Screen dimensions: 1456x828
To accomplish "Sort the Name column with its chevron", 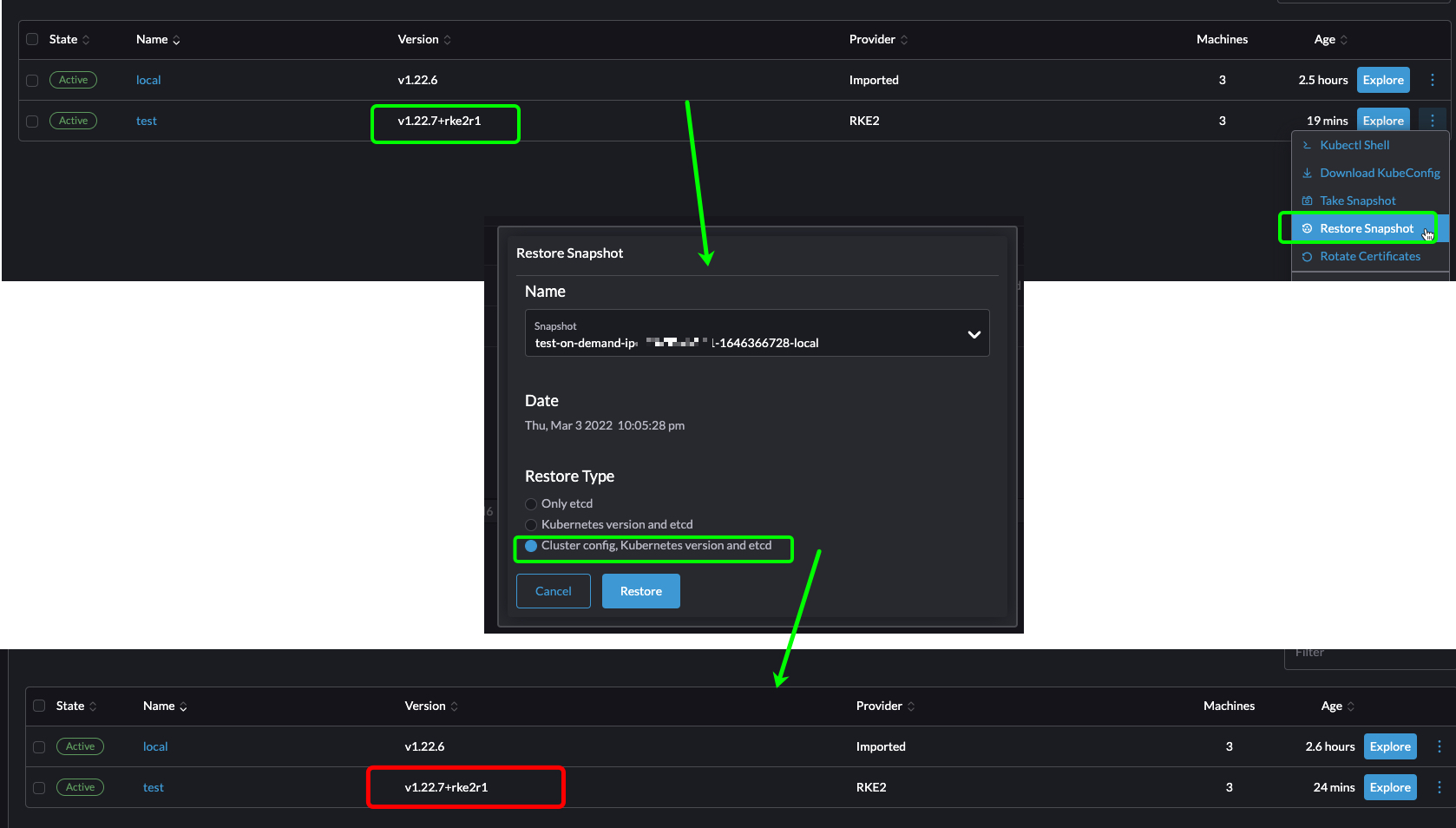I will pos(177,40).
